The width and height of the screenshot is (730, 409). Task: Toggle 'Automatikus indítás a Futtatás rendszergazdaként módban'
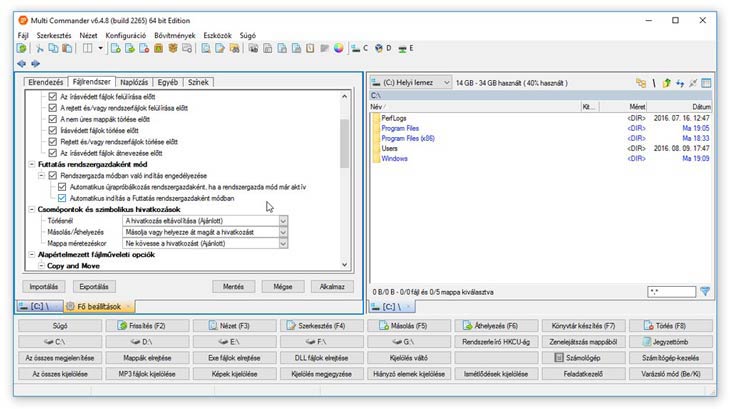pyautogui.click(x=63, y=197)
